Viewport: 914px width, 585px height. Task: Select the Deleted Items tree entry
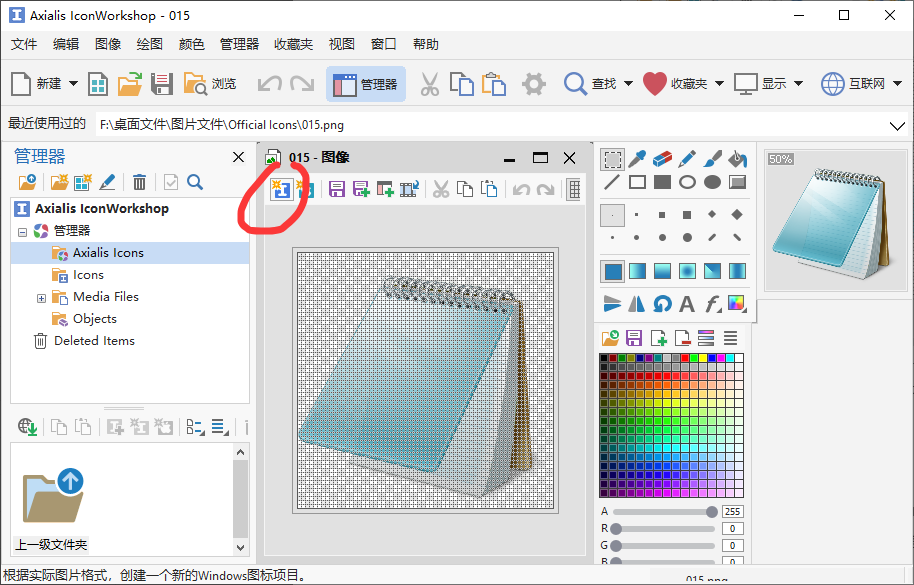94,341
